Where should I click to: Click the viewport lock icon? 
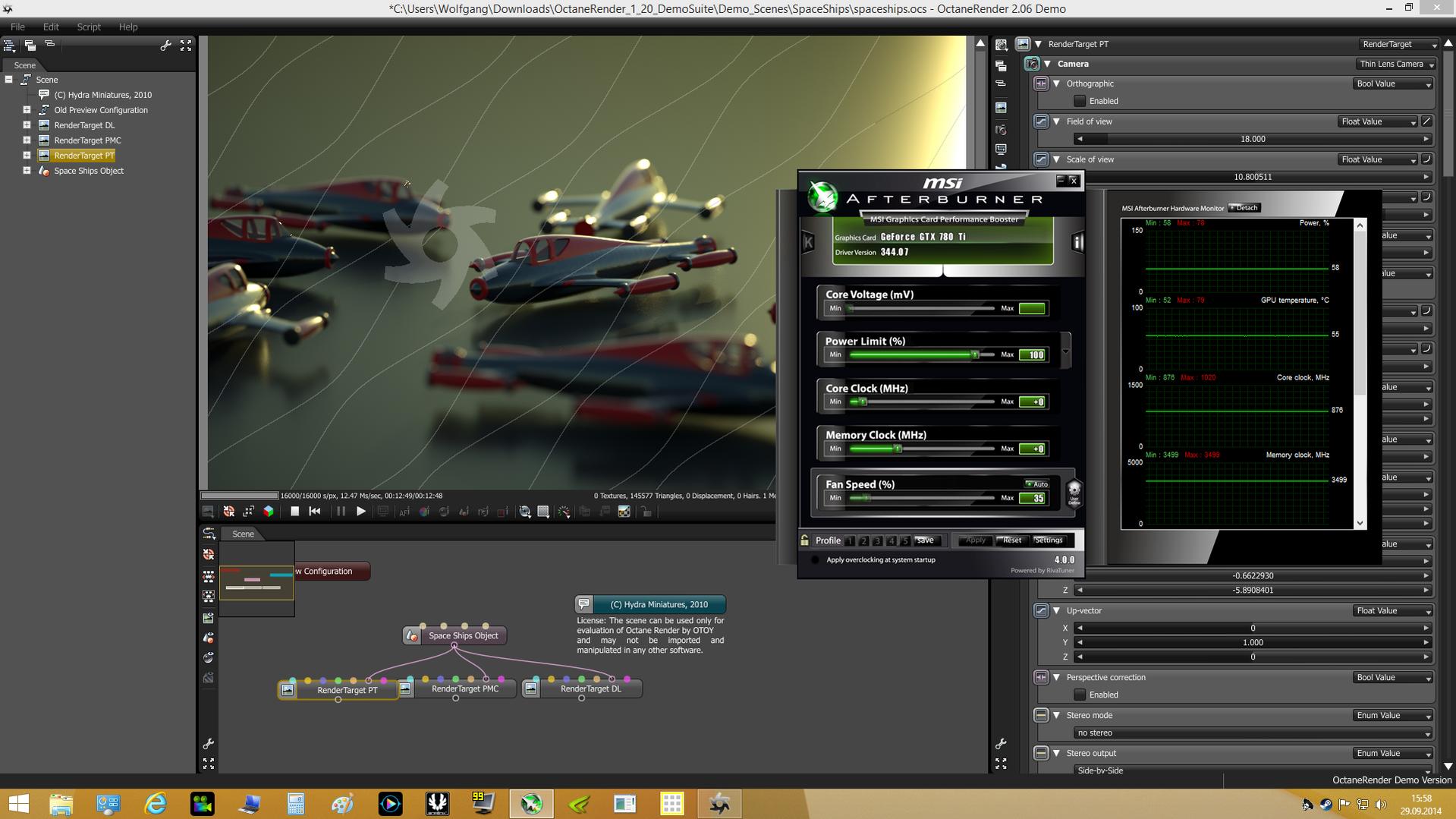click(x=646, y=512)
